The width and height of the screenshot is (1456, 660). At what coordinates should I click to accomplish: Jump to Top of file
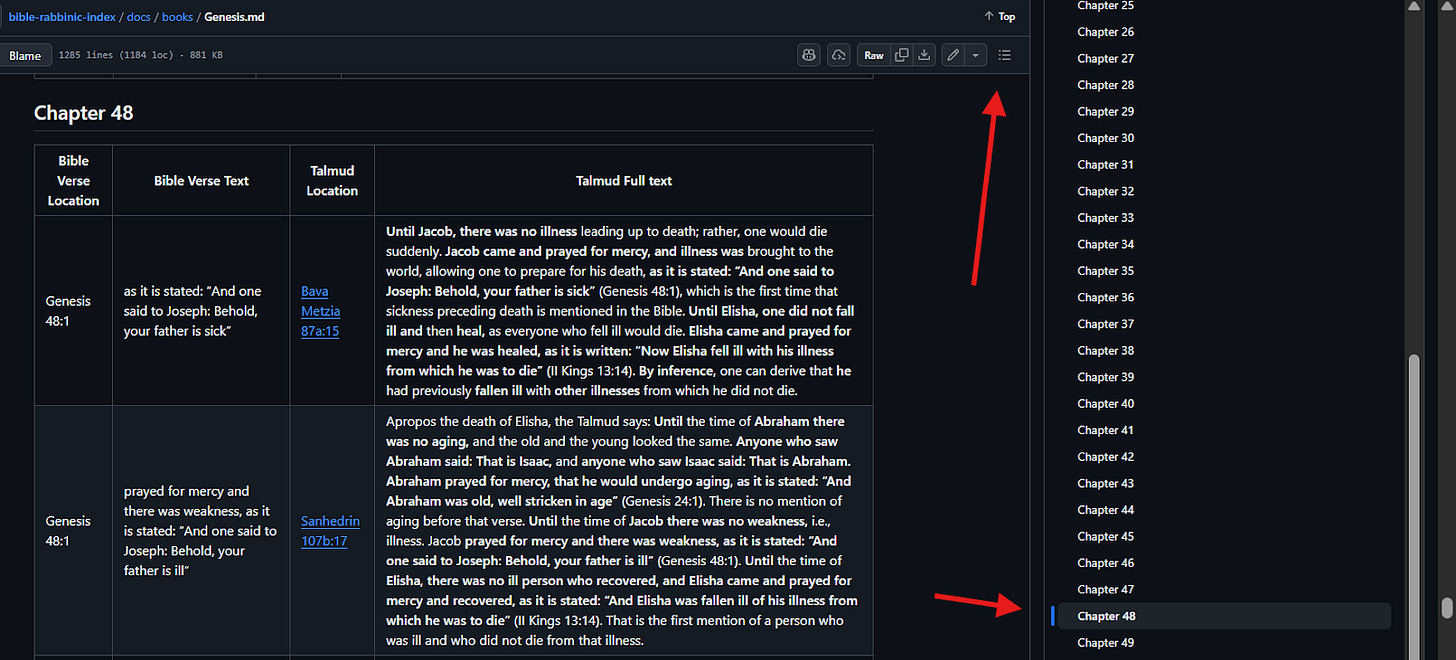pyautogui.click(x=1000, y=16)
